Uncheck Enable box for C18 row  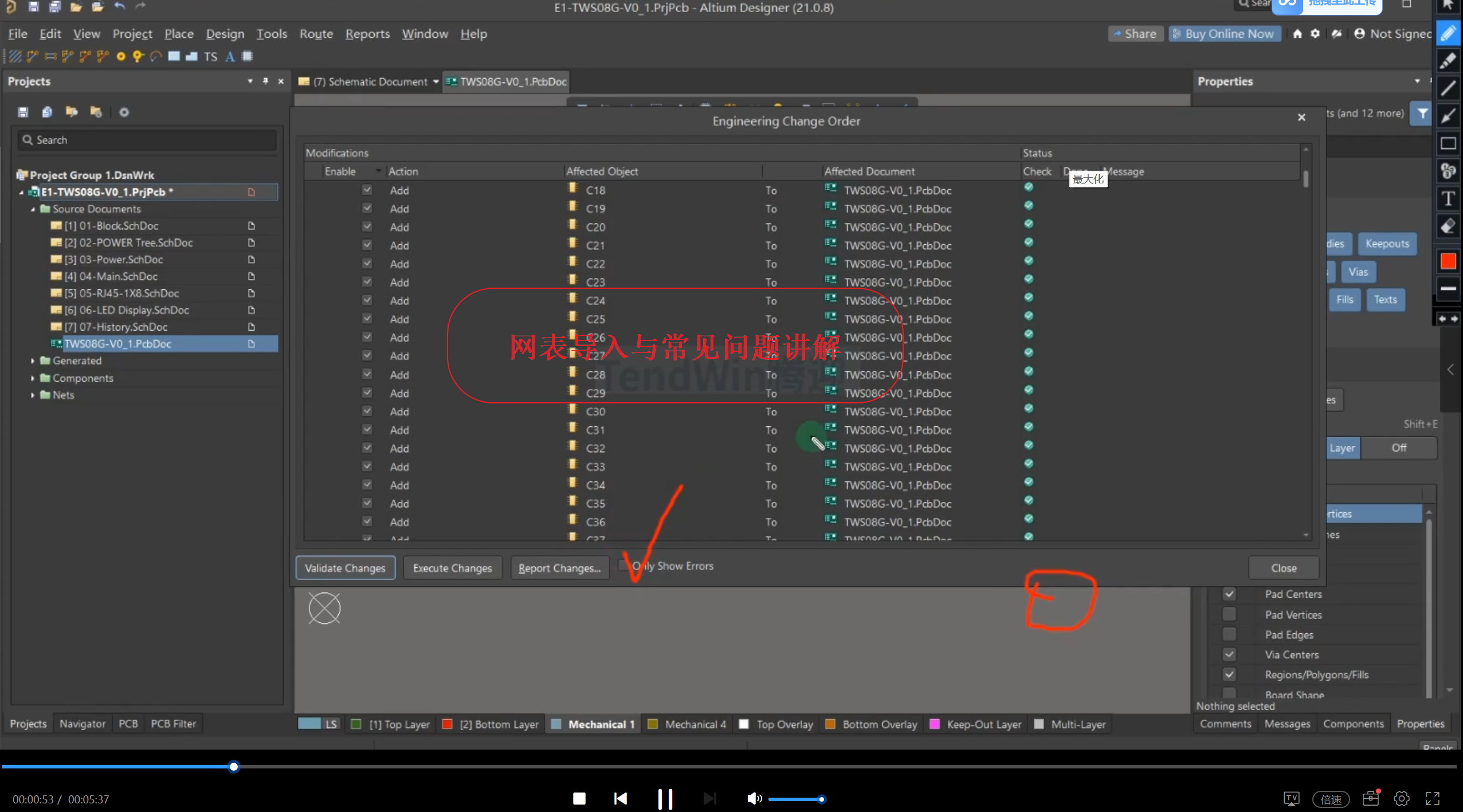(x=367, y=190)
